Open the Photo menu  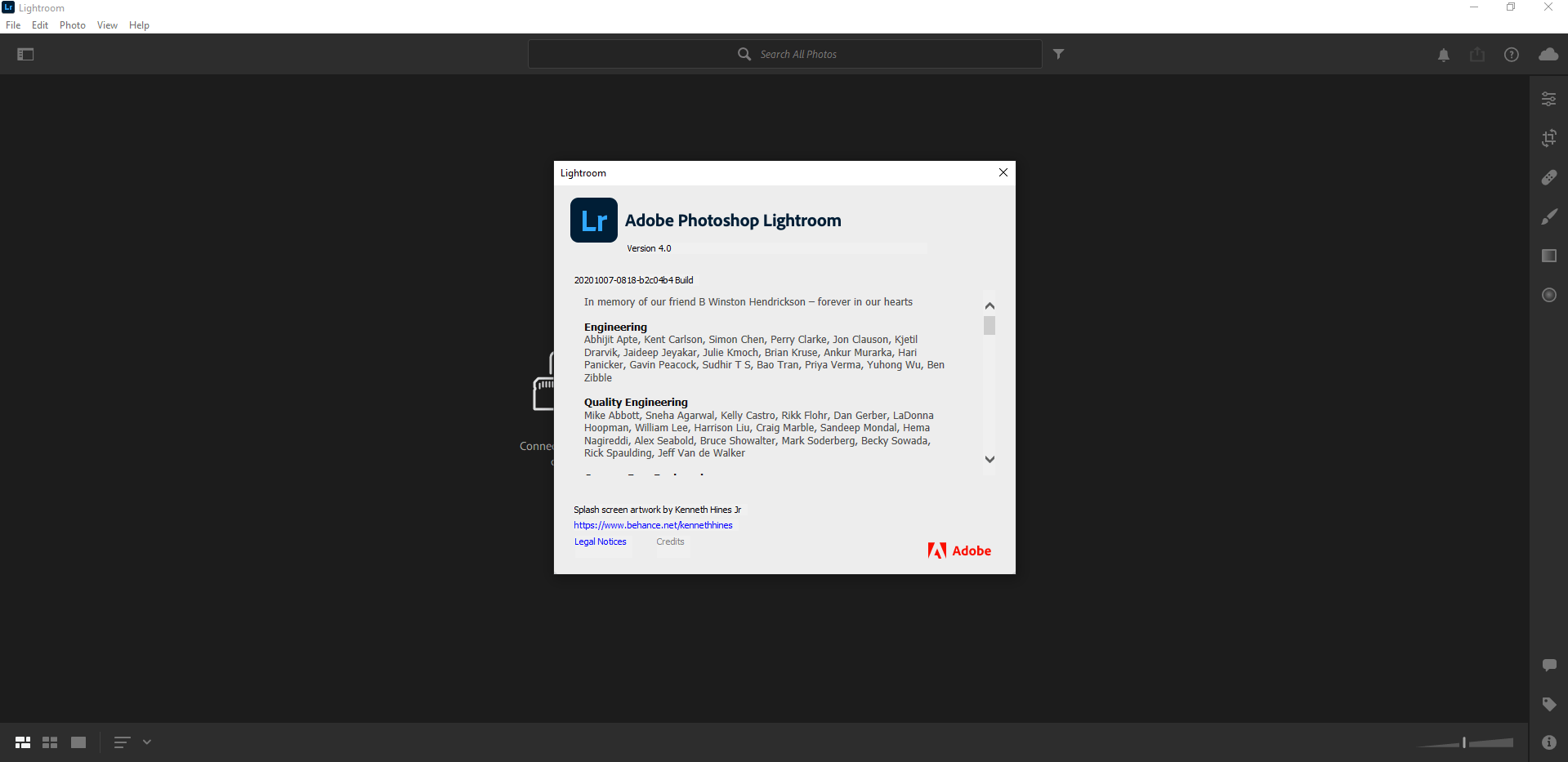point(72,25)
